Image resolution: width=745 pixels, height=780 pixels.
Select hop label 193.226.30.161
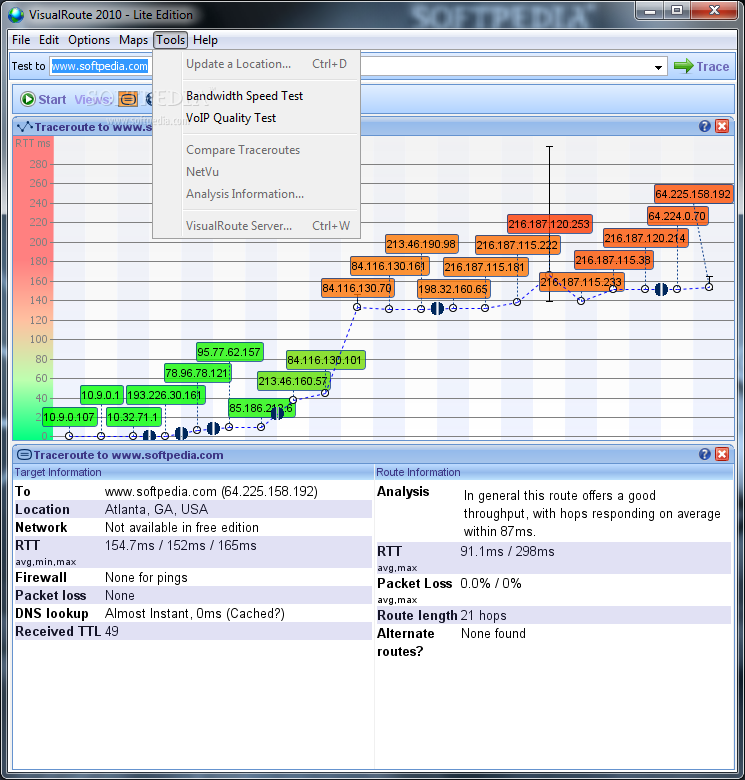coord(165,395)
